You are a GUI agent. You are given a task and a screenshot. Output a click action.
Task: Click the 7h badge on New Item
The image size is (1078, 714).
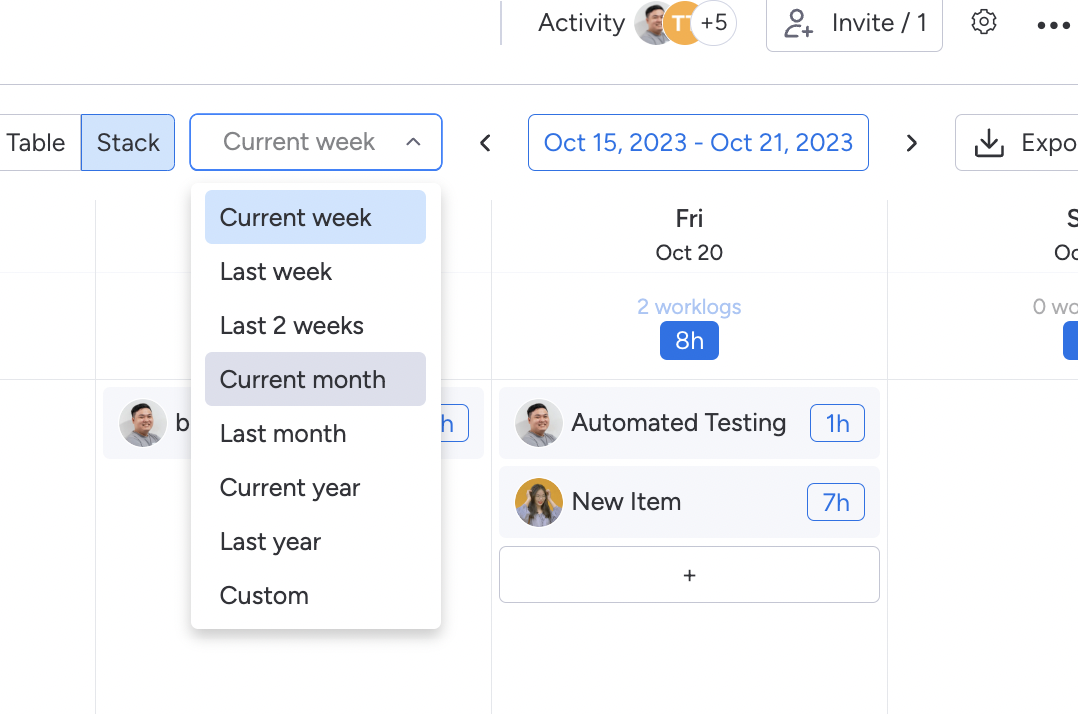tap(835, 502)
